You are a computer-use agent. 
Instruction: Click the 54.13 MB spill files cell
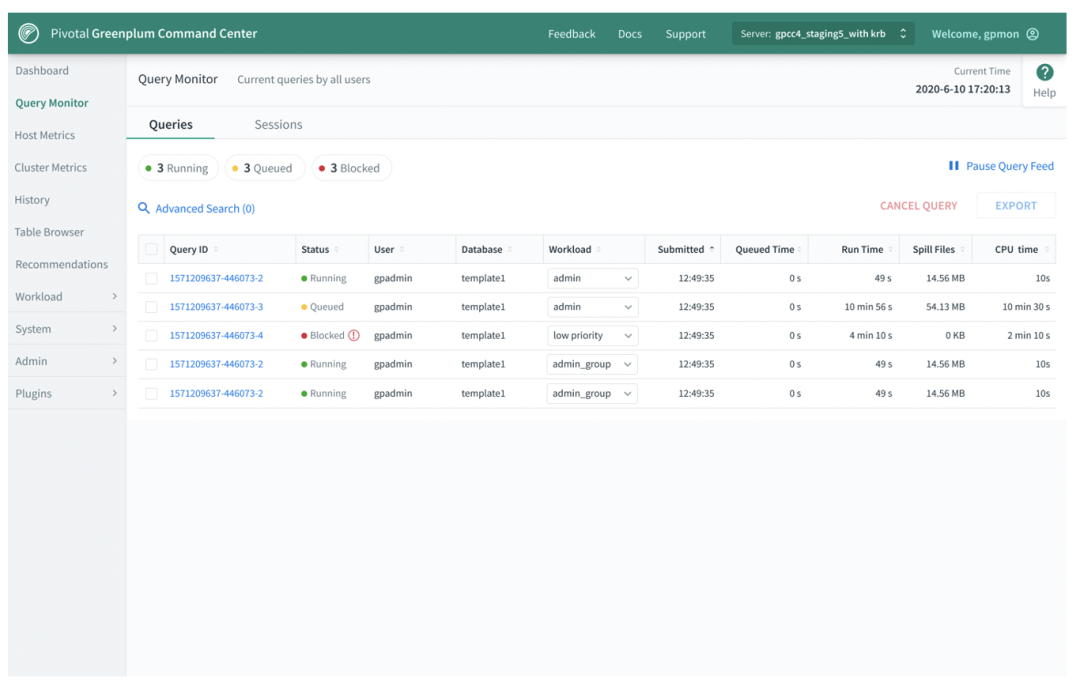(945, 307)
